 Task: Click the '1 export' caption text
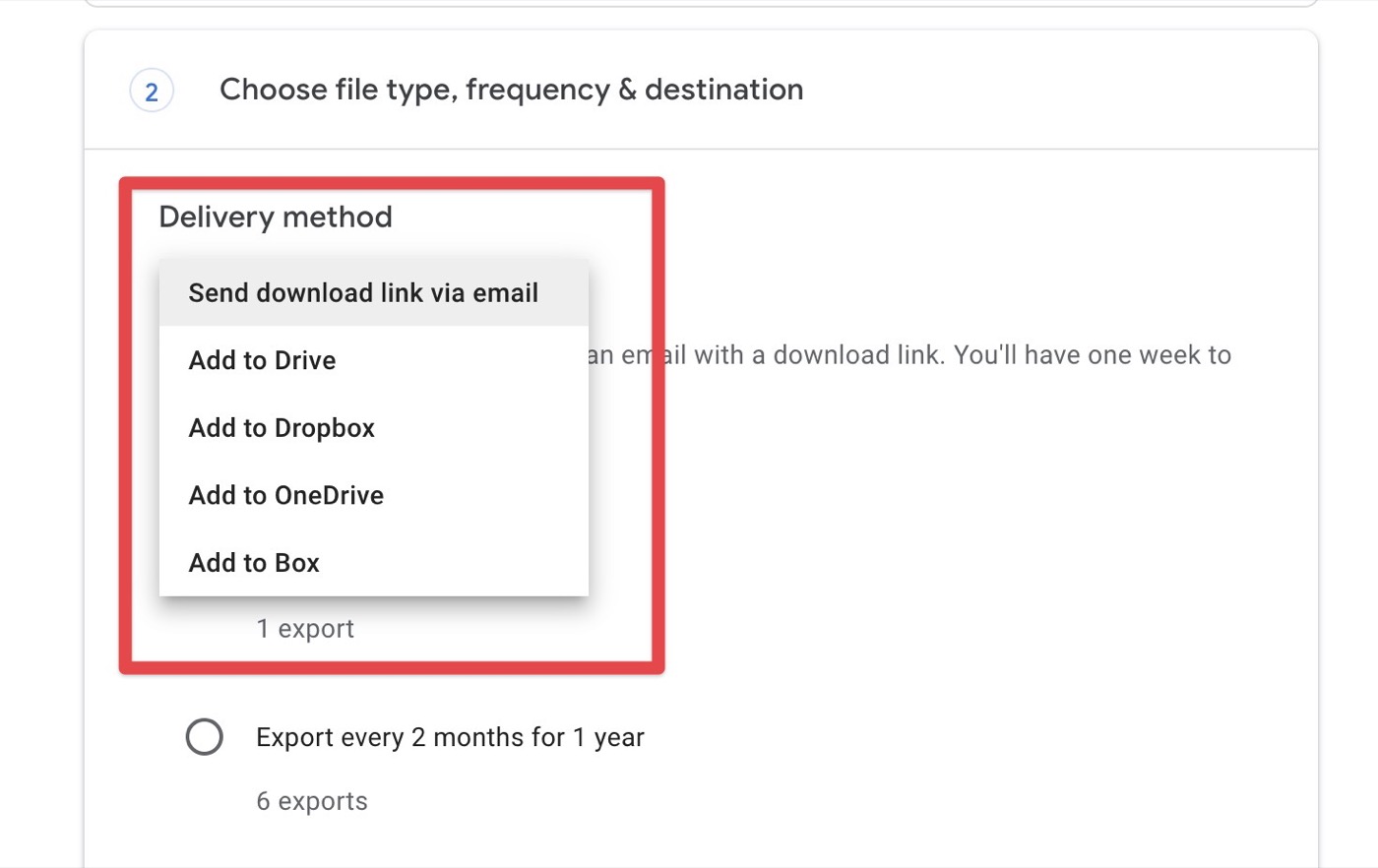(305, 629)
